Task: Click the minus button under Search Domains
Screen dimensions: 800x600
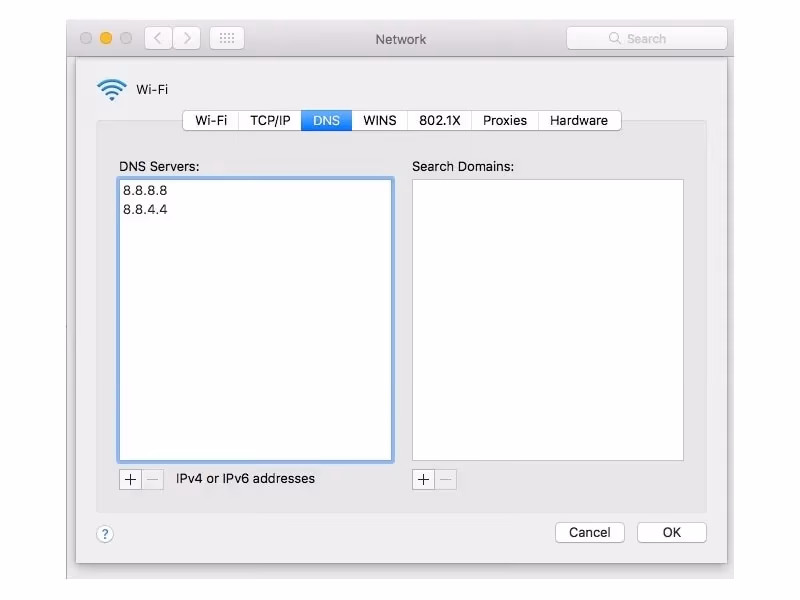Action: click(x=444, y=479)
